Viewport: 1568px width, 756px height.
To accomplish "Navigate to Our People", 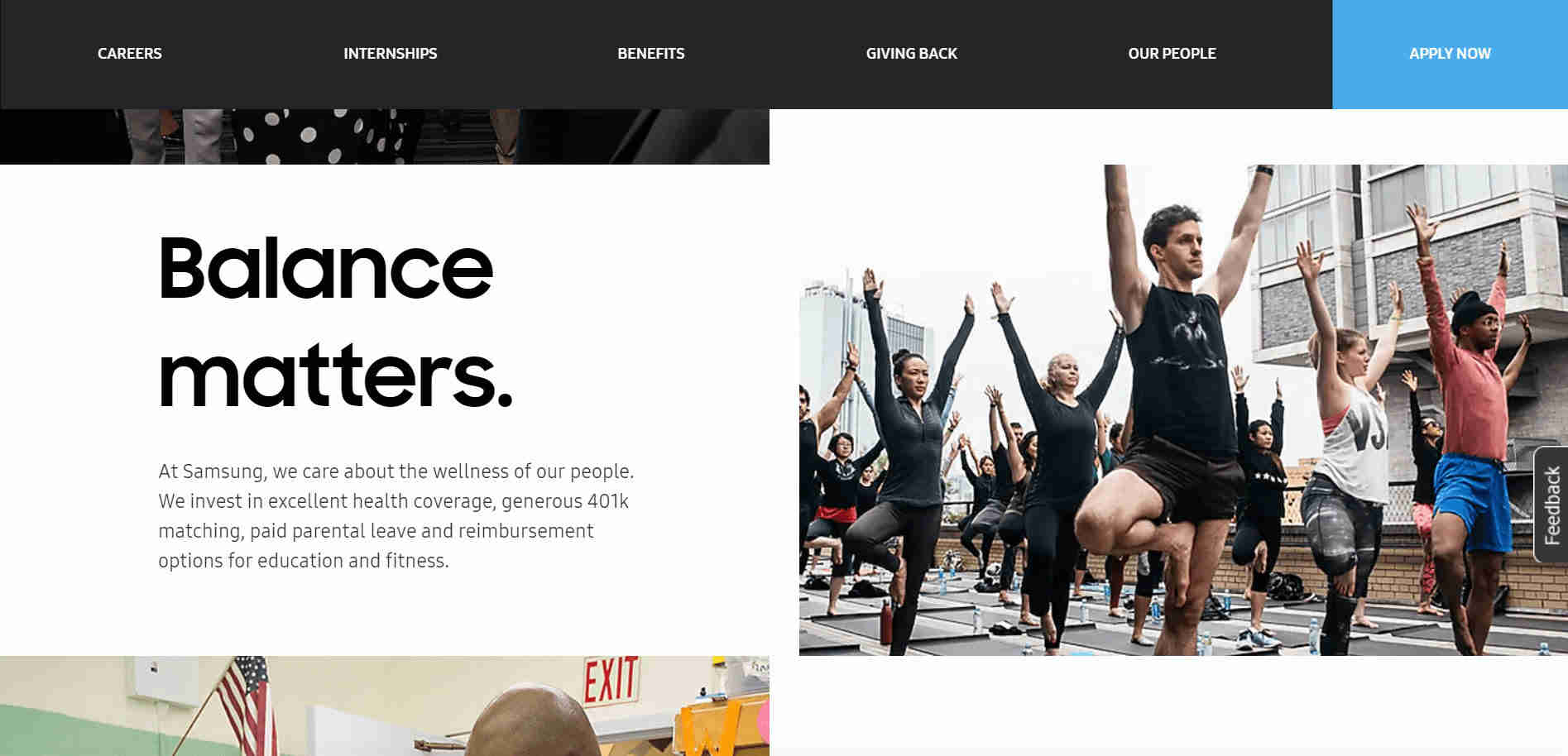I will coord(1172,54).
